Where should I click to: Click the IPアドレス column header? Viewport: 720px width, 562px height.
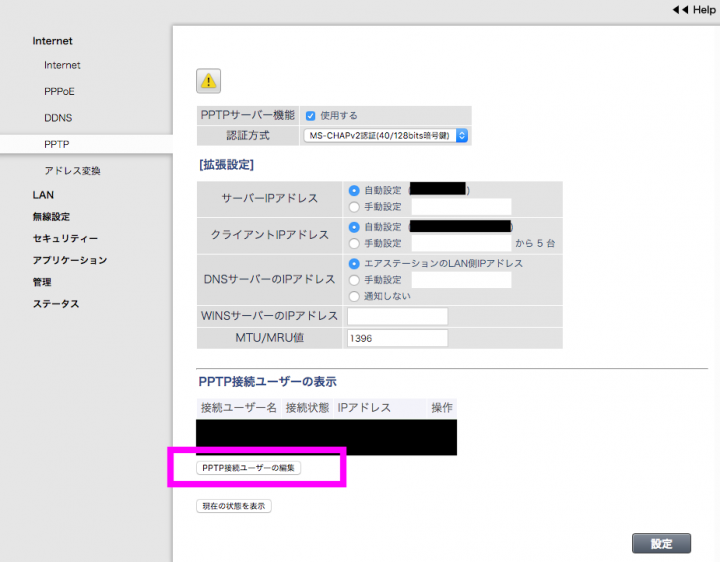coord(380,408)
